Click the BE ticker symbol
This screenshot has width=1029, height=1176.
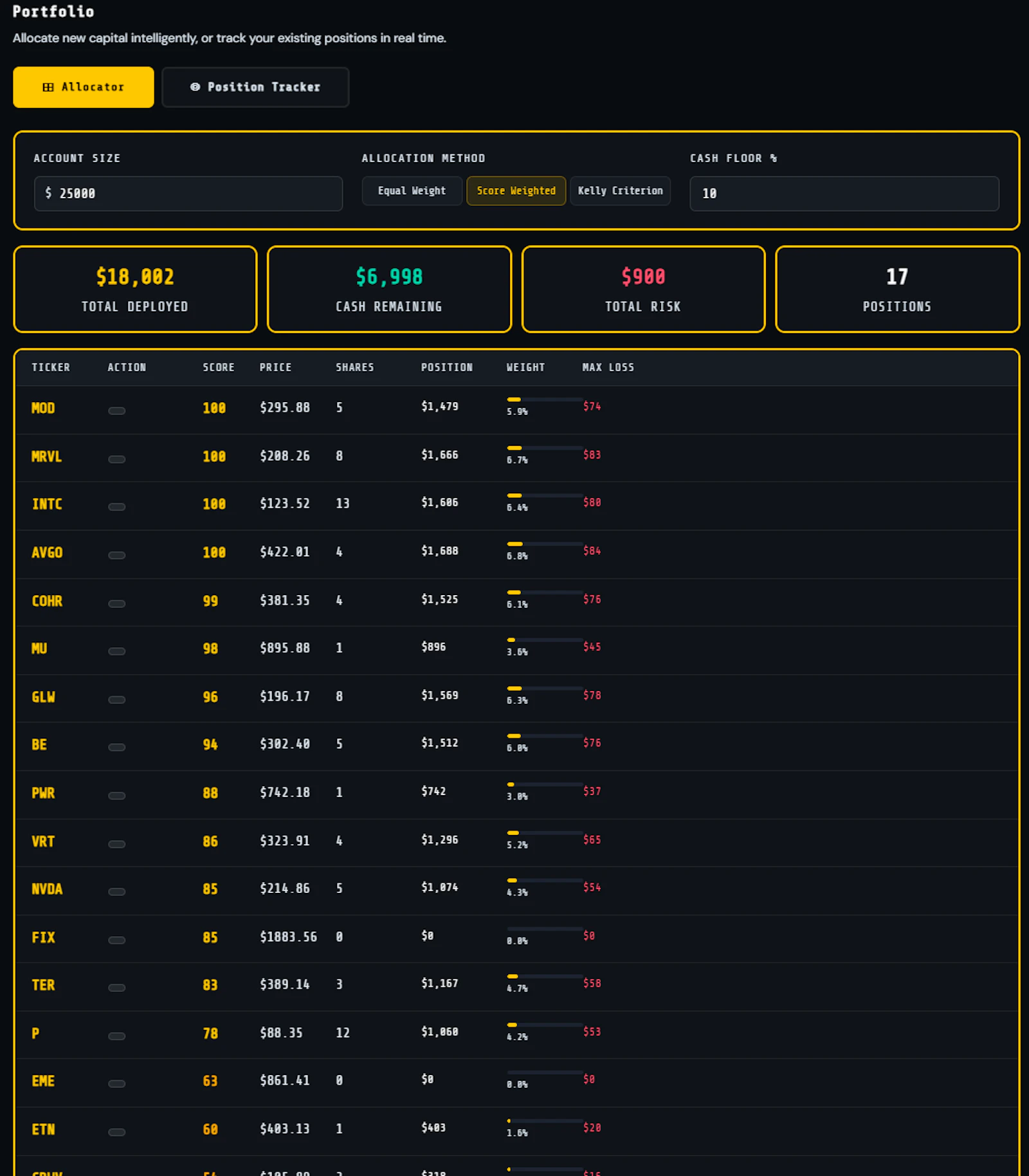[39, 745]
